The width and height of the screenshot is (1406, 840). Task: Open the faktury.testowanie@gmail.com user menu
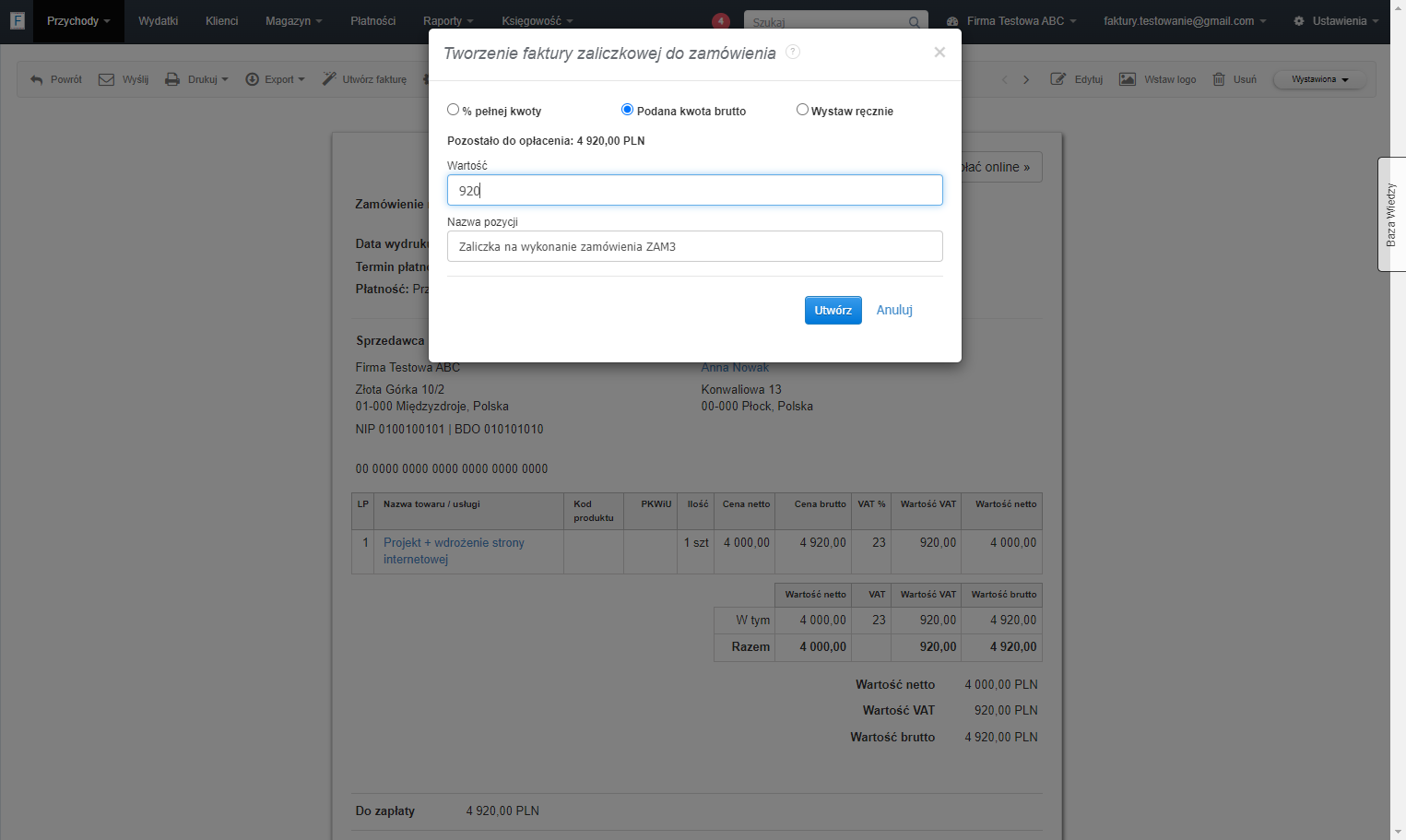(1185, 21)
